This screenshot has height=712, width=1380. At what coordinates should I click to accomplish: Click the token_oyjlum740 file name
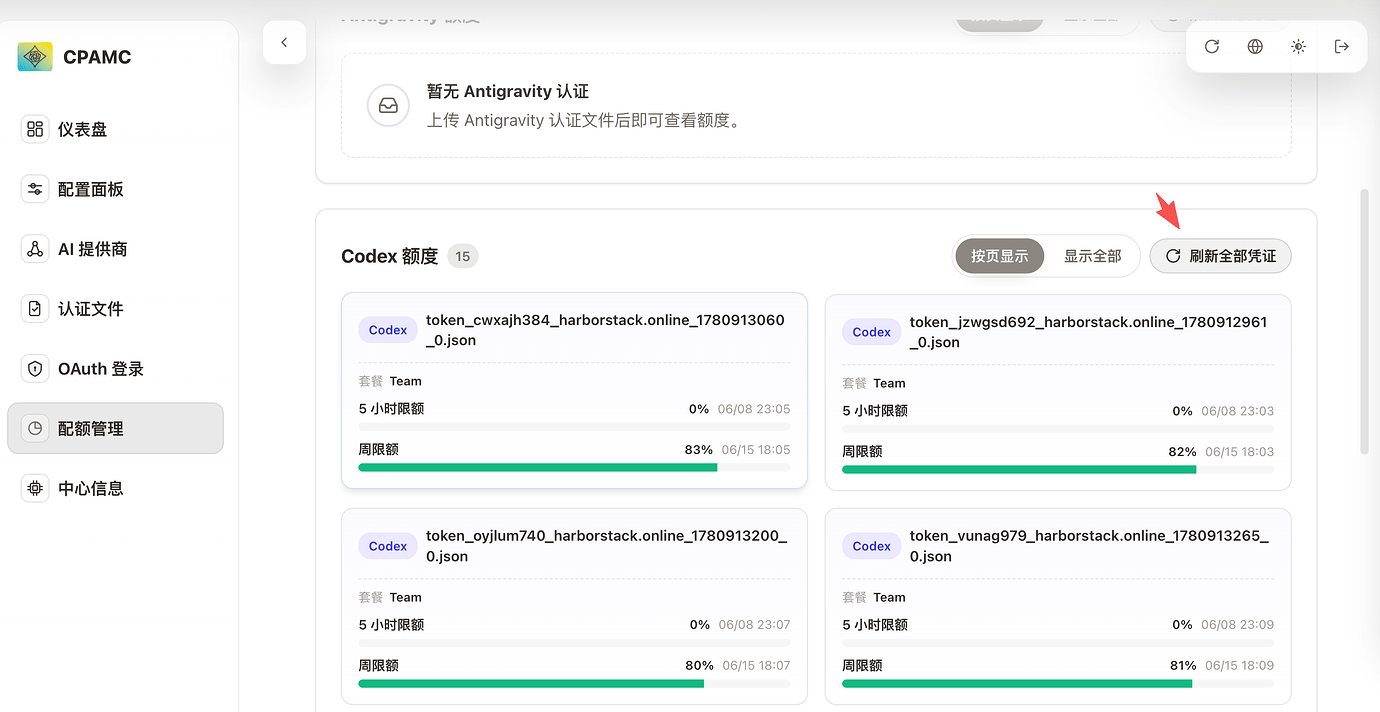(x=606, y=546)
